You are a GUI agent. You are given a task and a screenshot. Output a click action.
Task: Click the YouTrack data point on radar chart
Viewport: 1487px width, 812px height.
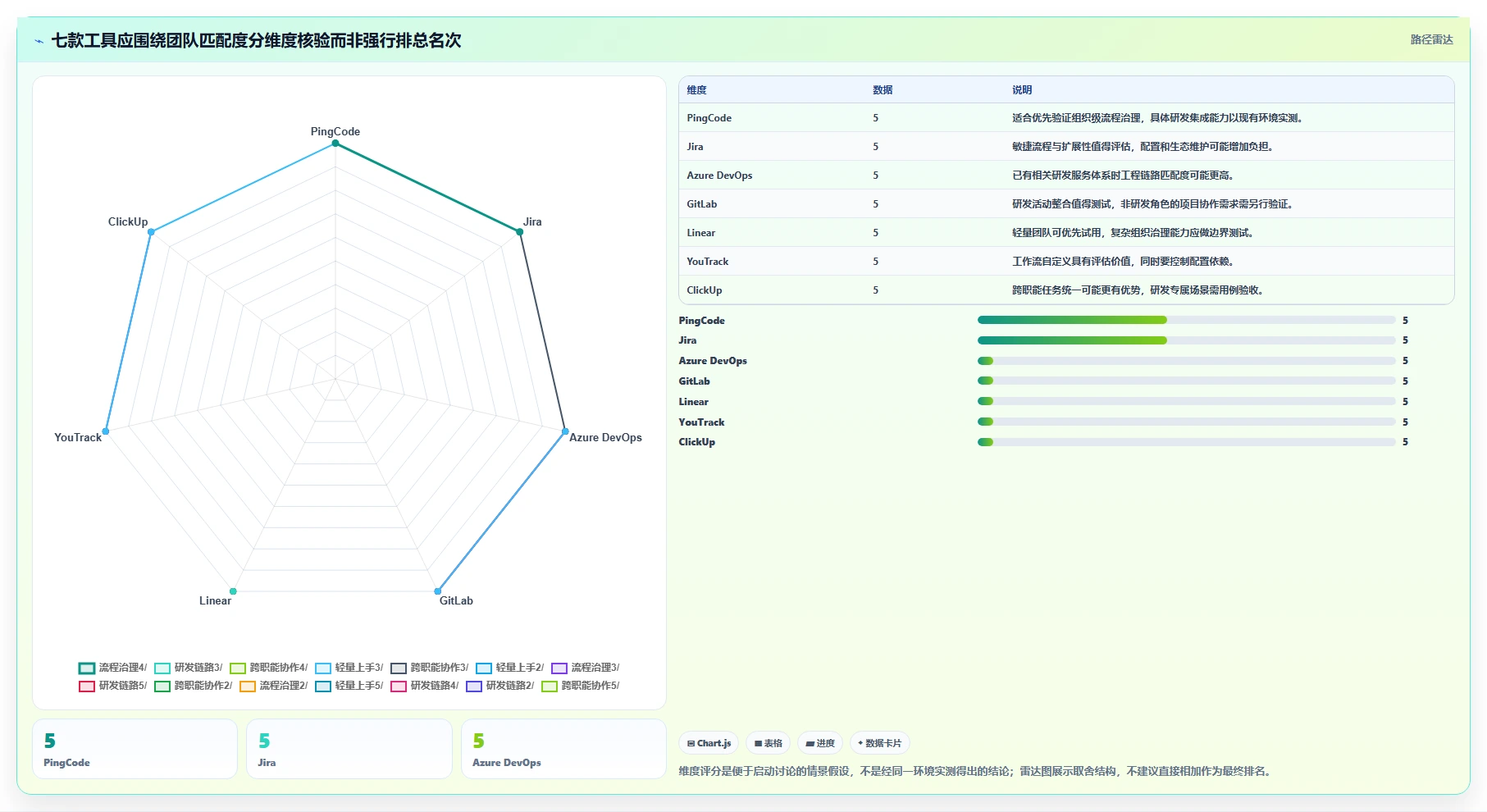(106, 431)
